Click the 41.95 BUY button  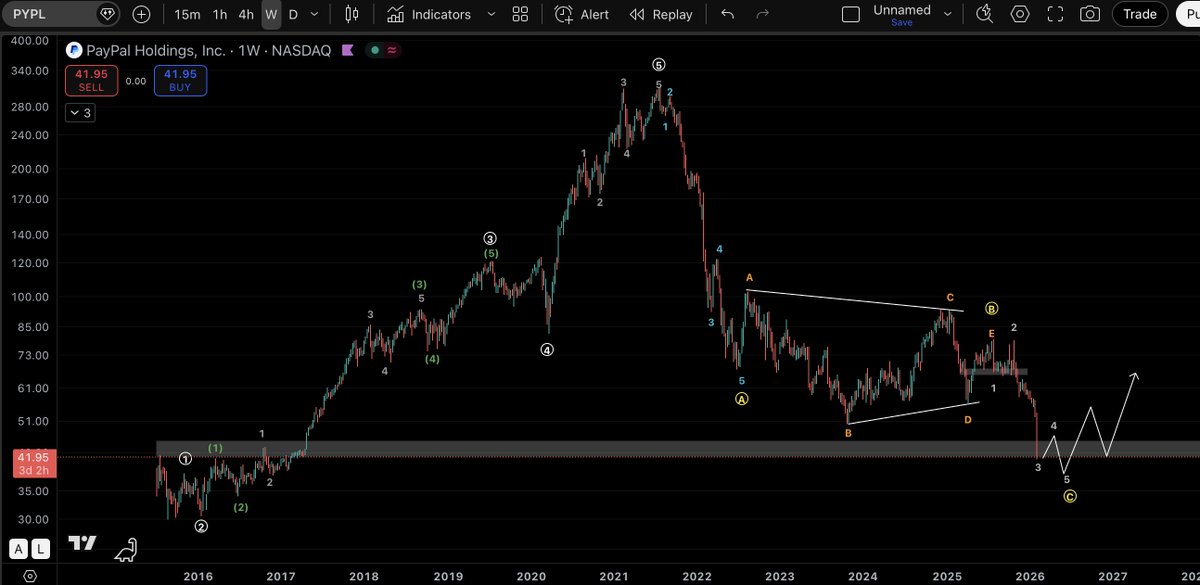(x=180, y=81)
